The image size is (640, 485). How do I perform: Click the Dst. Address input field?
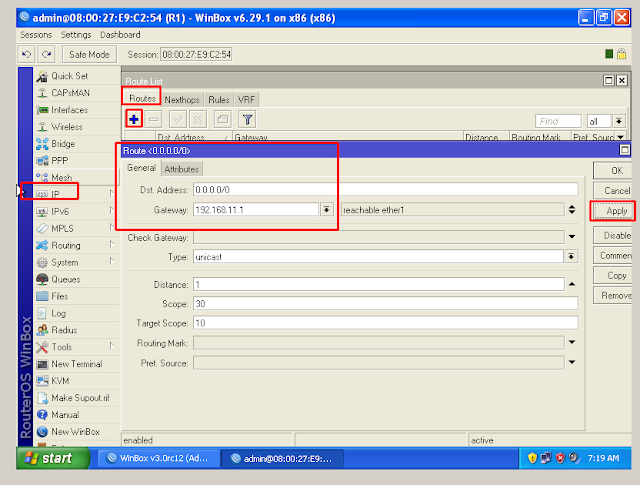pyautogui.click(x=386, y=189)
